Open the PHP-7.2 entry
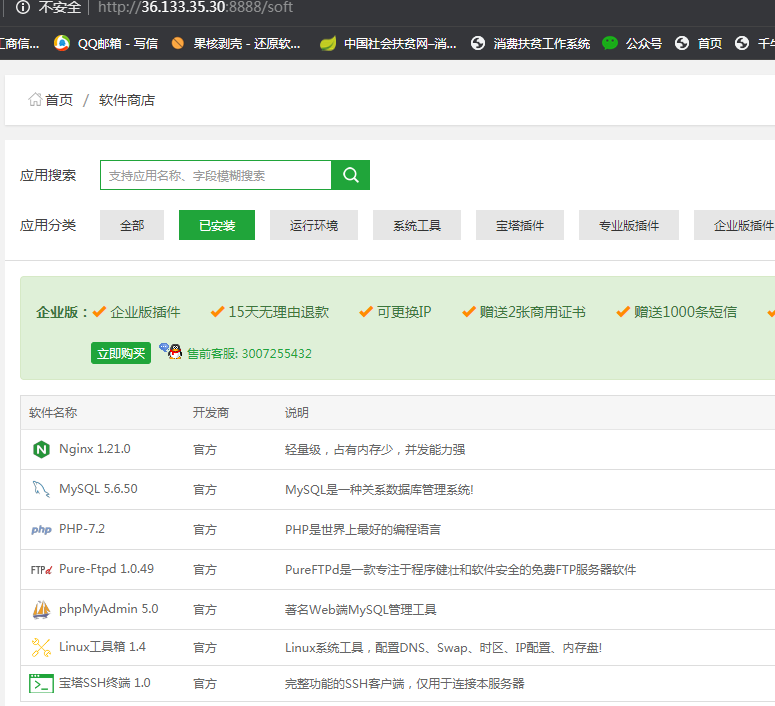The height and width of the screenshot is (706, 775). [82, 529]
